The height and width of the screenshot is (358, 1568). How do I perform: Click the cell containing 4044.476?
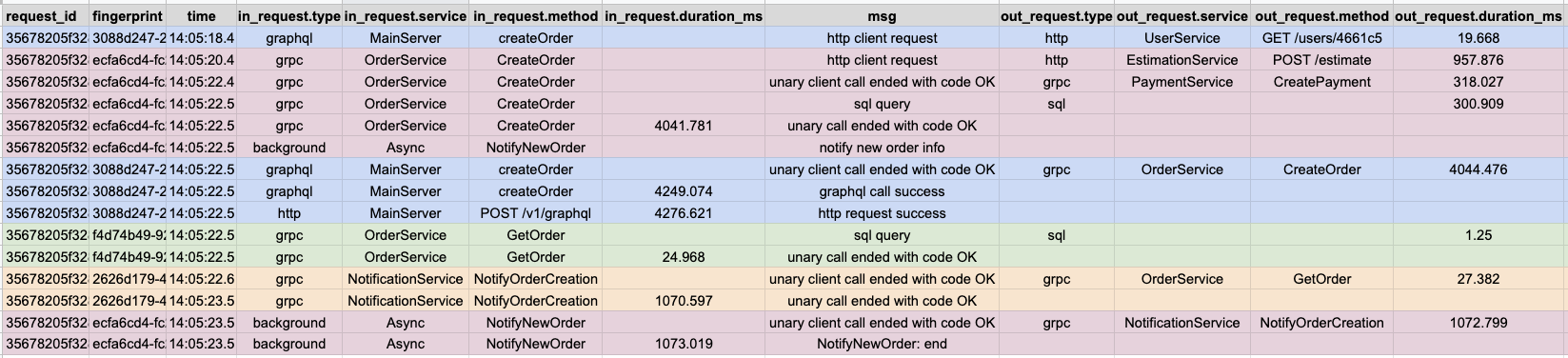(1479, 169)
